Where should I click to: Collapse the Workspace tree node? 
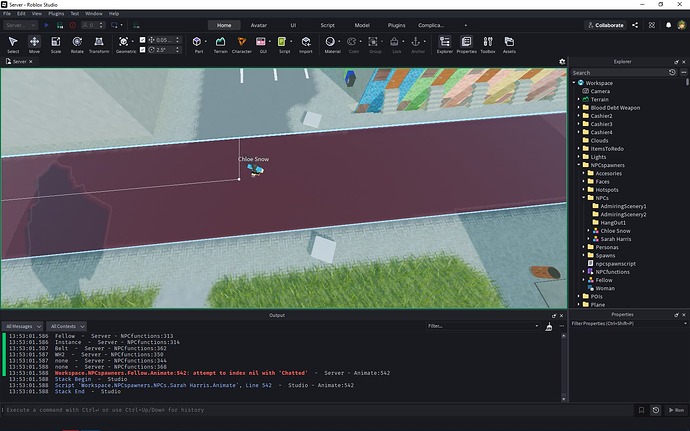[x=574, y=83]
